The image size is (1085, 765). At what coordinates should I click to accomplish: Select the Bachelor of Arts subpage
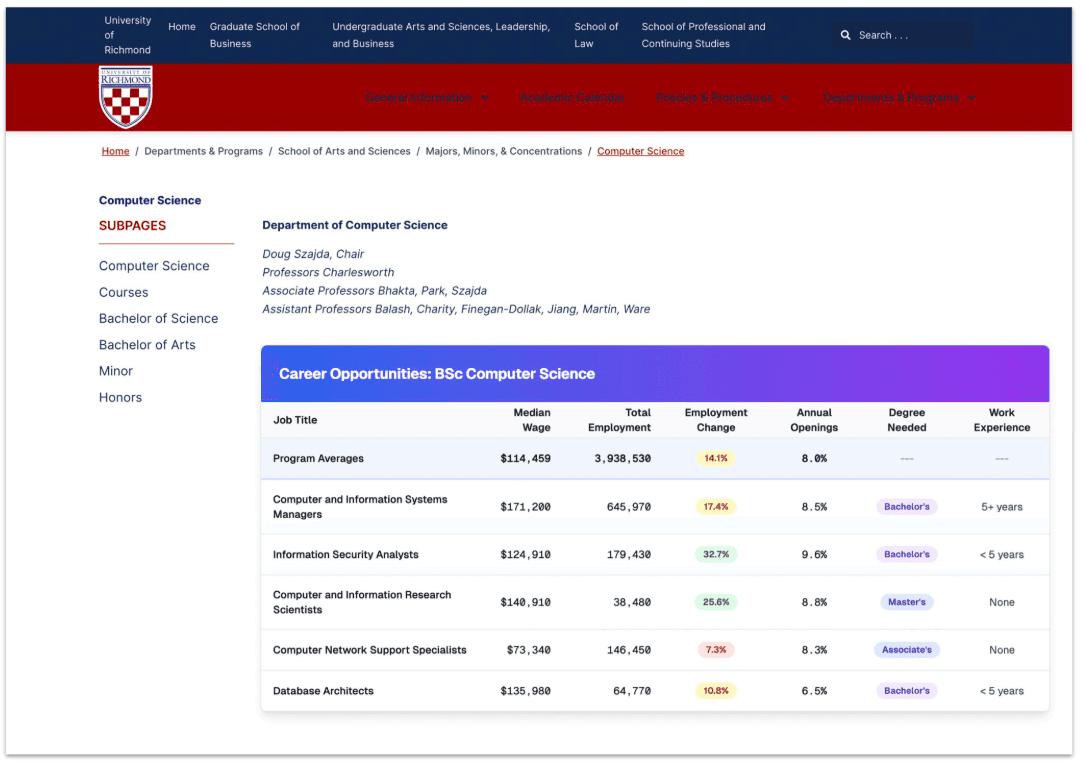click(147, 344)
